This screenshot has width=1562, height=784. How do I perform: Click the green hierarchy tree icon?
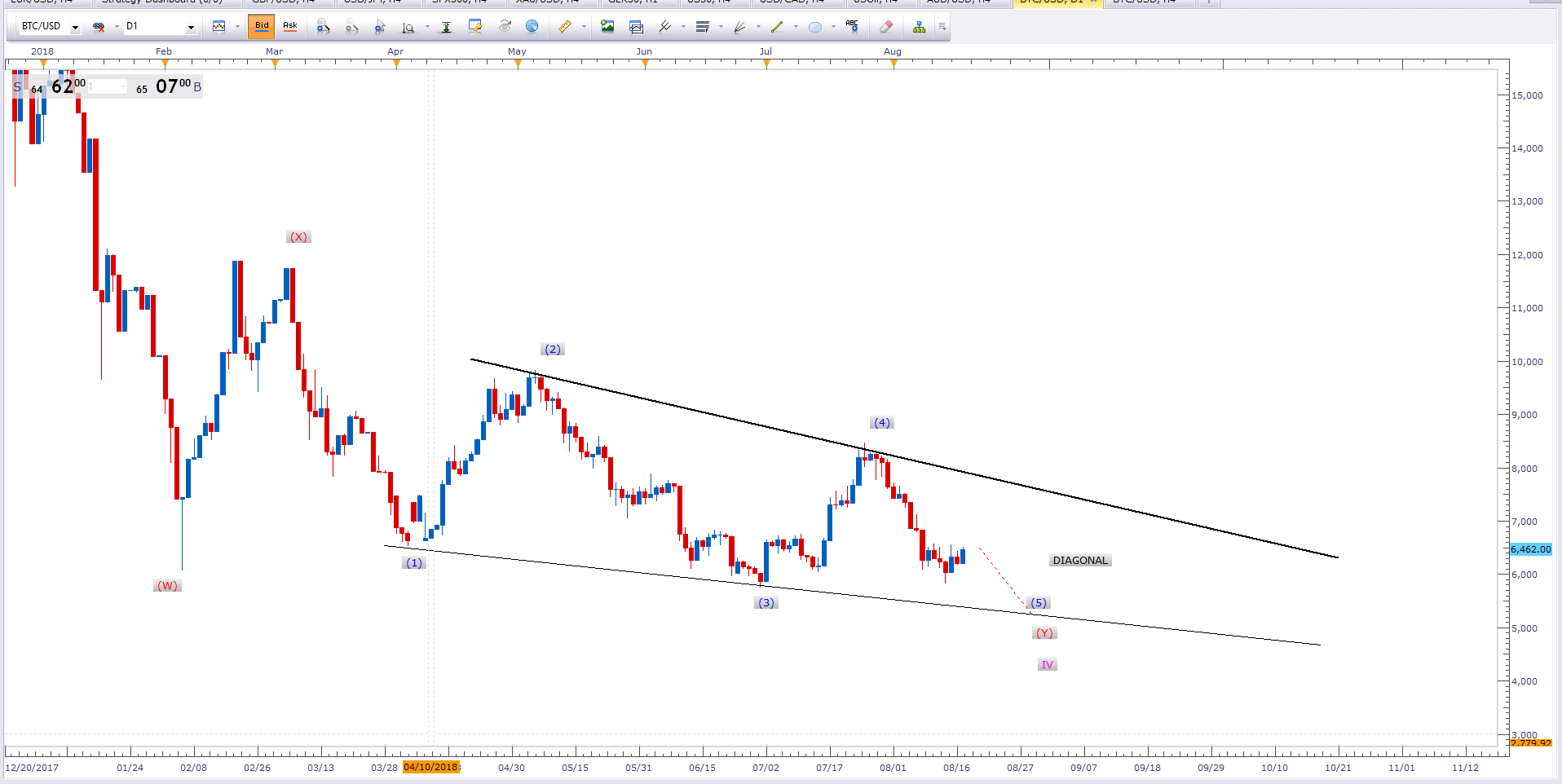(x=919, y=27)
